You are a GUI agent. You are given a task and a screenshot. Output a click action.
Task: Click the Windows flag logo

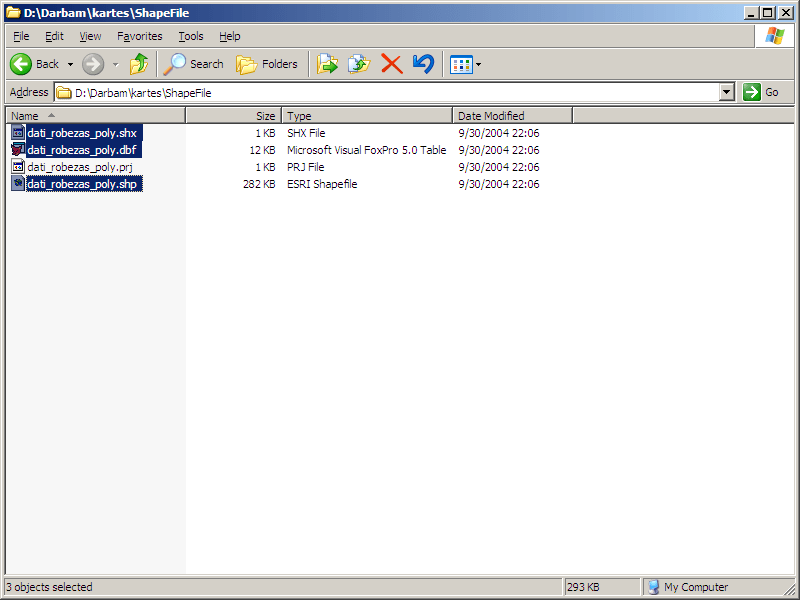pyautogui.click(x=774, y=36)
